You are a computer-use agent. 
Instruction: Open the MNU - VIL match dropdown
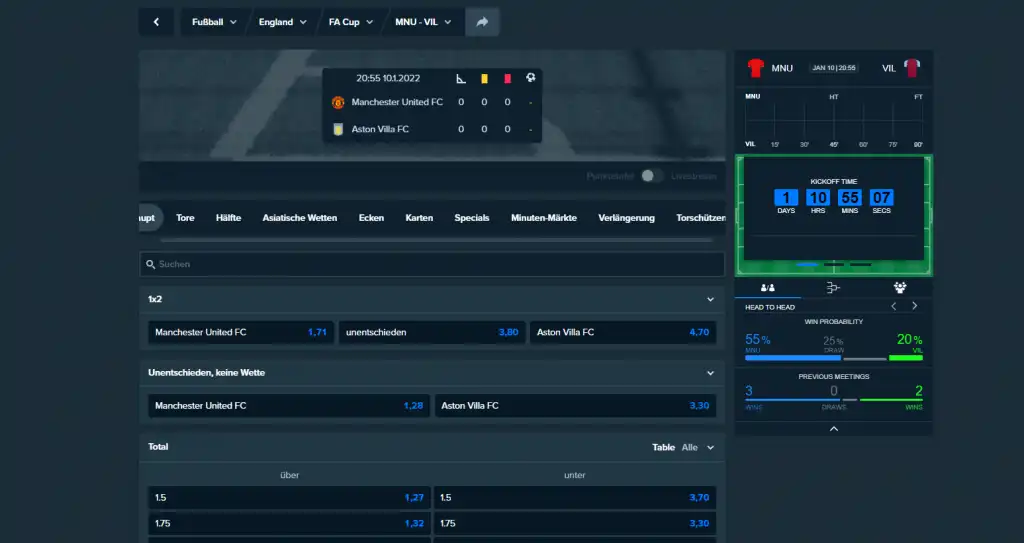click(423, 22)
